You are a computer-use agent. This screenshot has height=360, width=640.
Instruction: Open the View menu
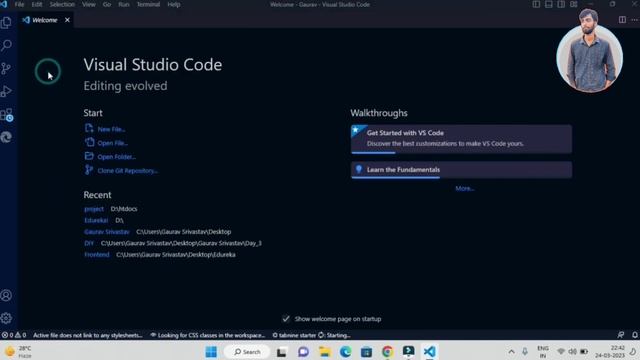89,4
